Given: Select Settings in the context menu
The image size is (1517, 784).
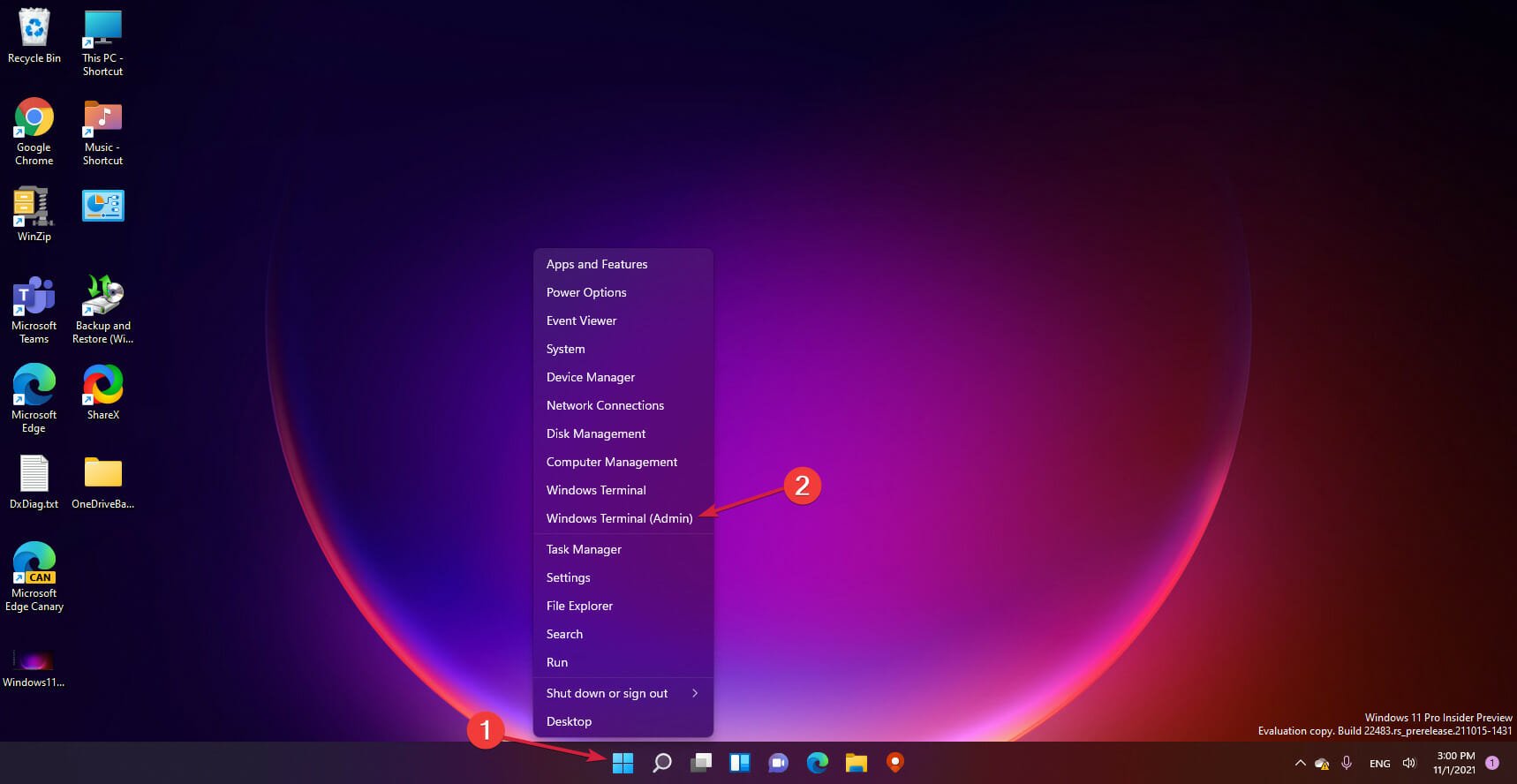Looking at the screenshot, I should [x=623, y=577].
